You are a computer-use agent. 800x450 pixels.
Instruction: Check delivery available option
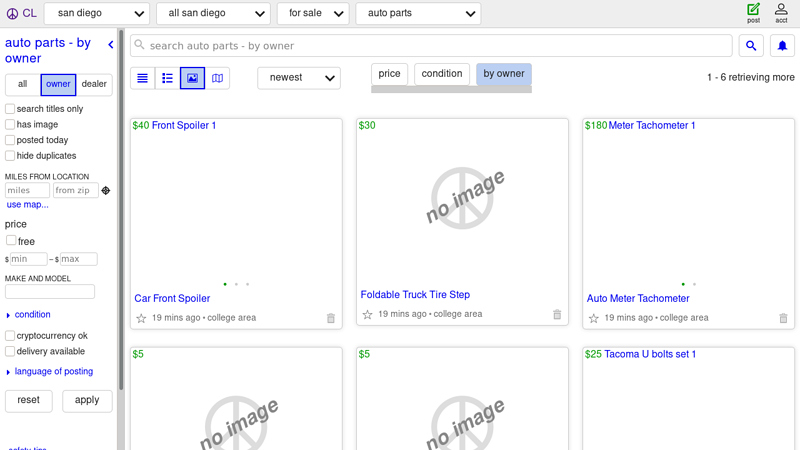[x=10, y=351]
